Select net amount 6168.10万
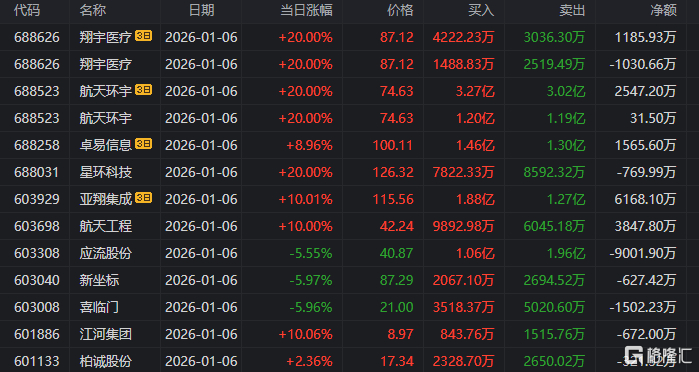 (646, 199)
